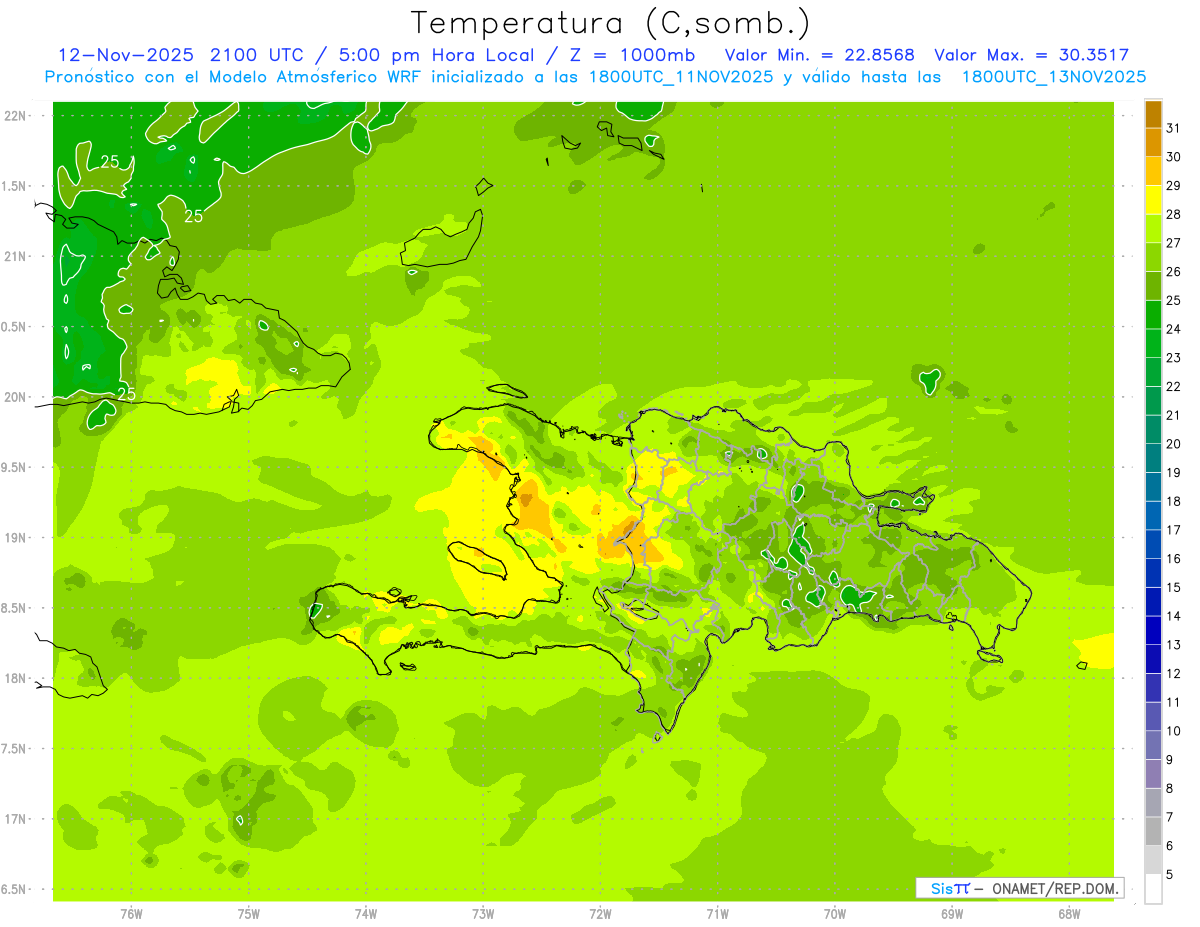This screenshot has height=927, width=1200.
Task: Click the '74W' longitude axis label
Action: pyautogui.click(x=366, y=914)
